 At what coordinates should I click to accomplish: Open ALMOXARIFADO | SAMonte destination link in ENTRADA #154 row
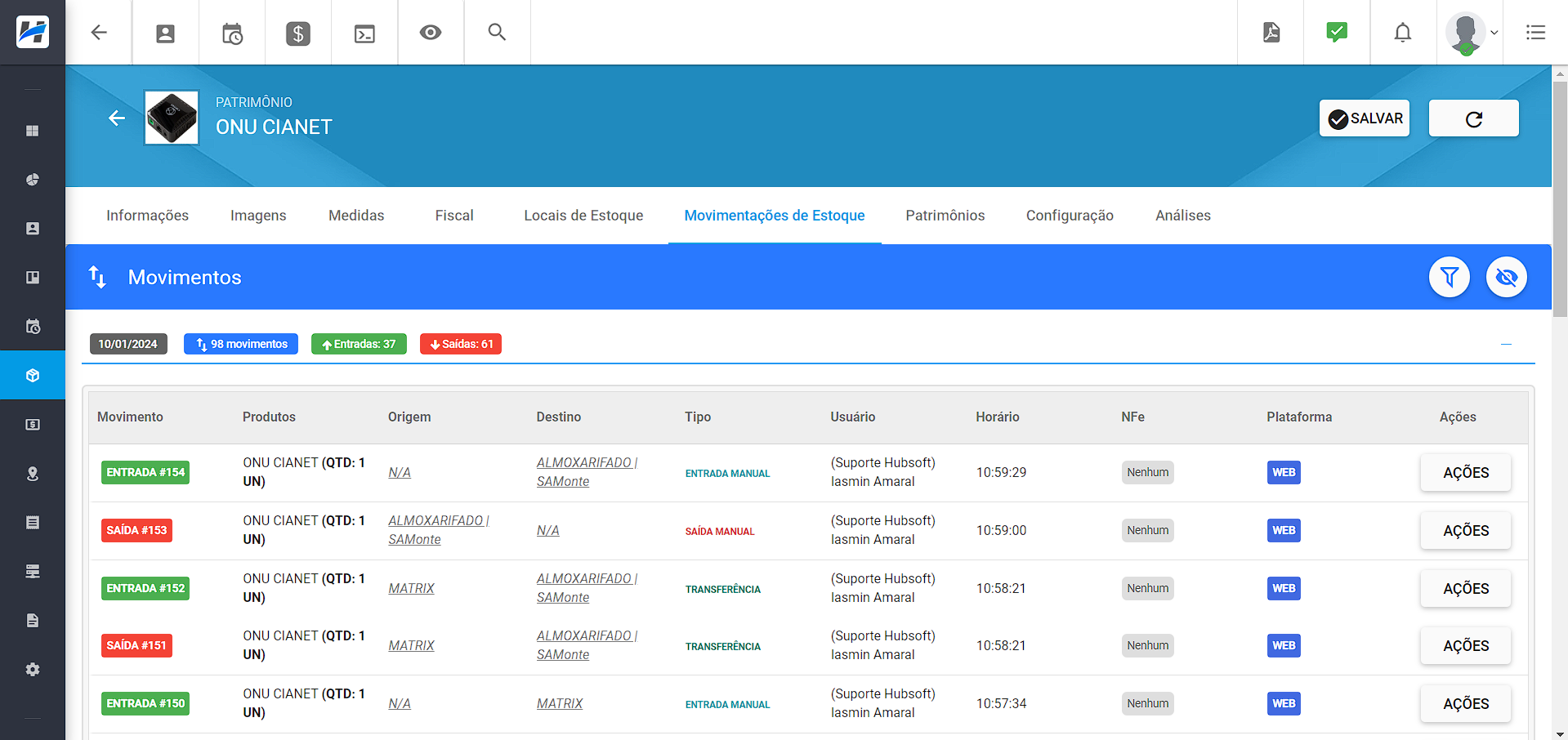[x=587, y=472]
